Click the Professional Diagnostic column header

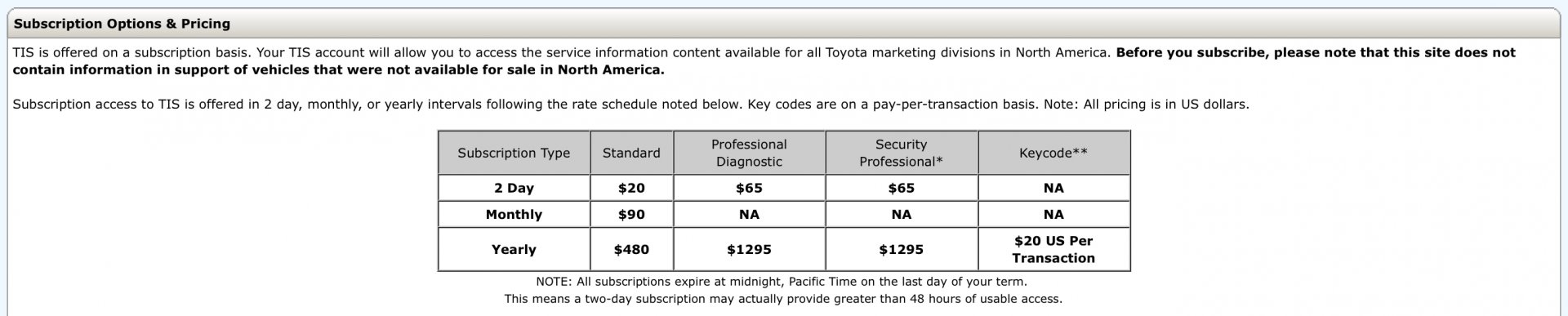(x=749, y=153)
